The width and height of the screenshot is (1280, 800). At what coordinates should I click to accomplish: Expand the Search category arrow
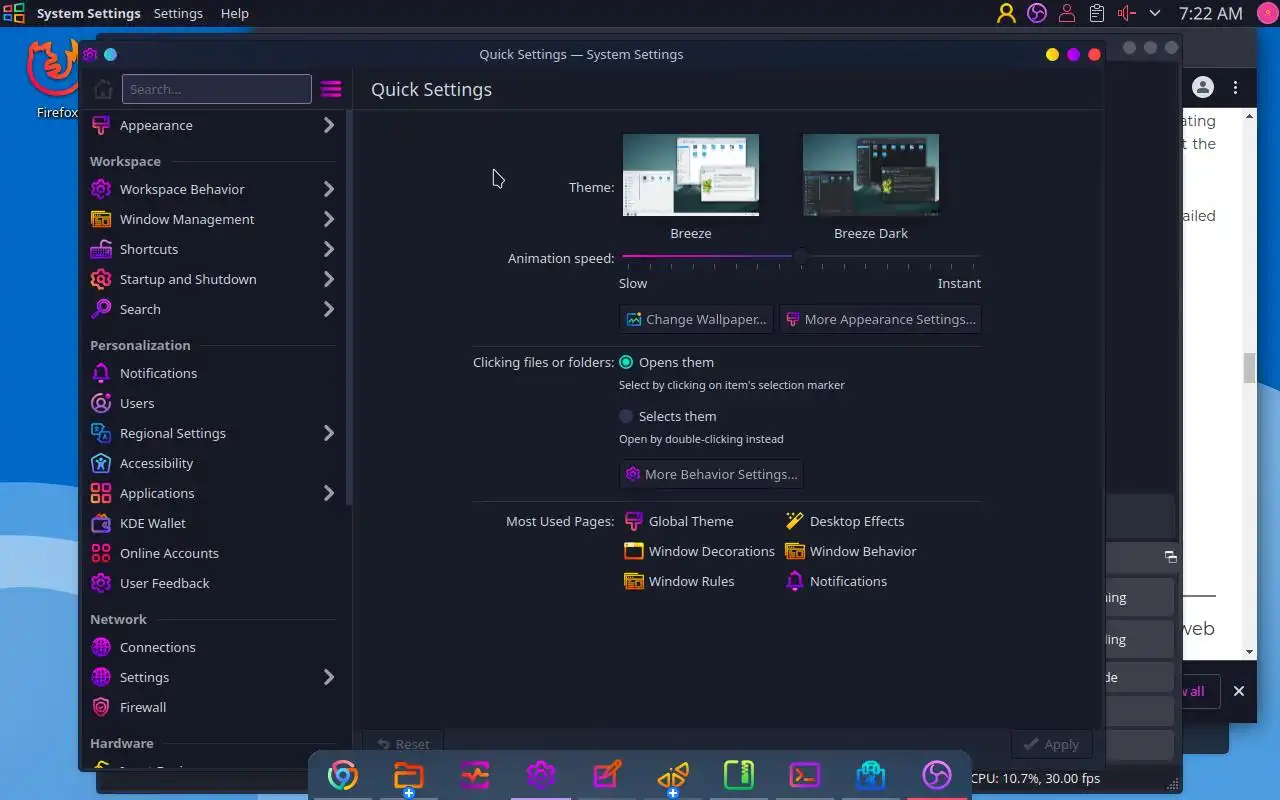[328, 309]
